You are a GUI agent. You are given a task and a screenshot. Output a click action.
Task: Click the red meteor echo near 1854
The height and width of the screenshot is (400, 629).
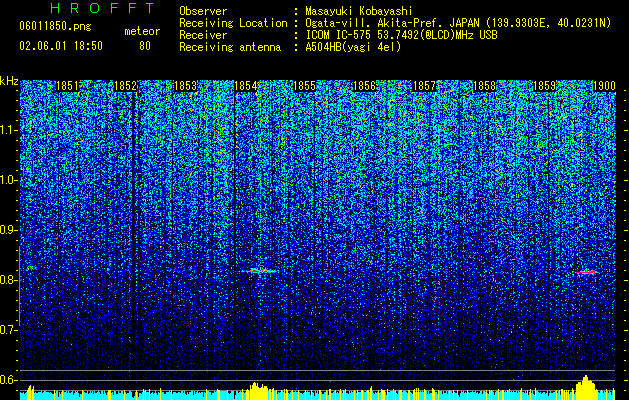pyautogui.click(x=259, y=271)
